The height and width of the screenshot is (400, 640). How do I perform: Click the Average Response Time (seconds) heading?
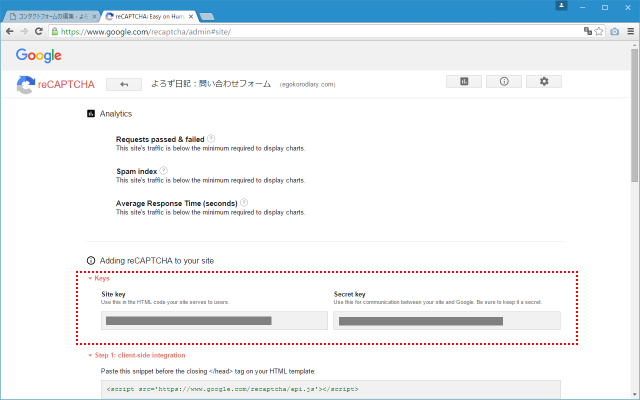pyautogui.click(x=177, y=203)
